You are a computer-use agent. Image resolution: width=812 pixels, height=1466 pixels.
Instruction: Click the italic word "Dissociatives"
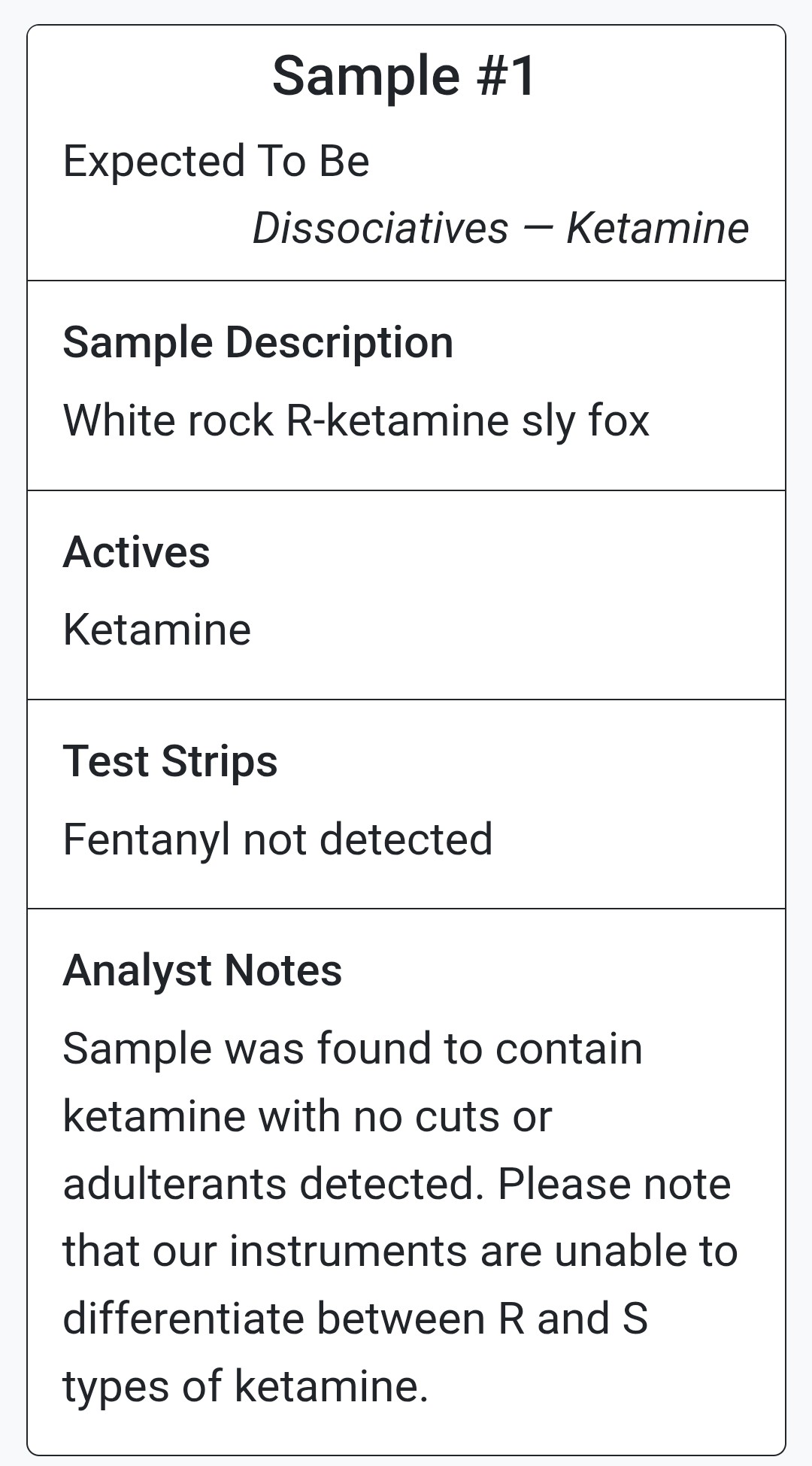380,228
